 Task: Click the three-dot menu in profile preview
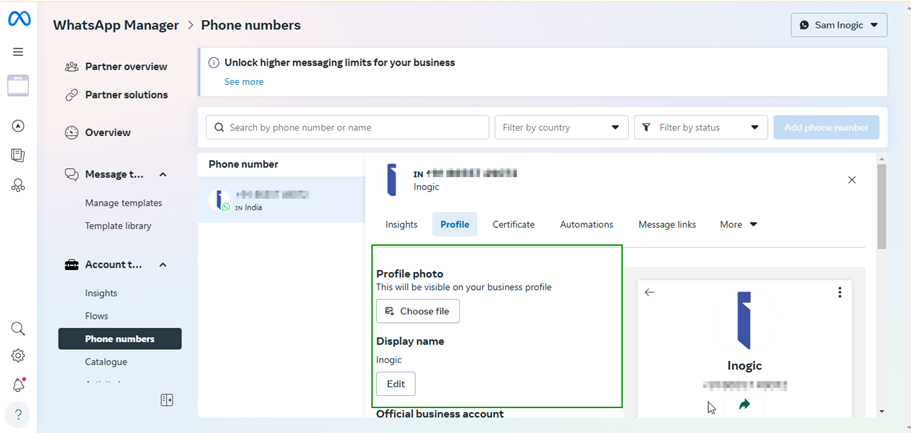coord(839,293)
